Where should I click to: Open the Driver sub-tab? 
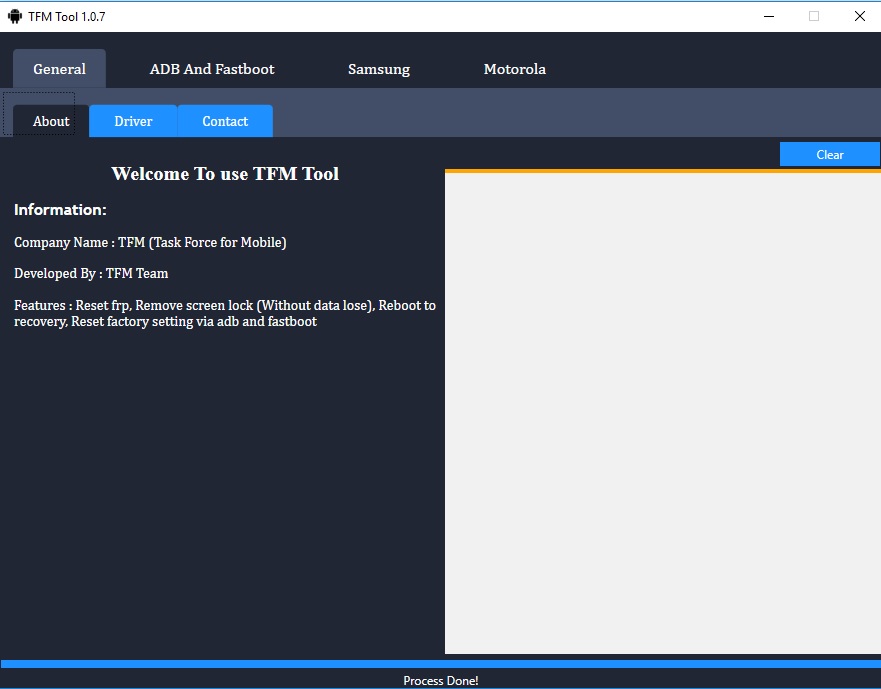tap(133, 121)
